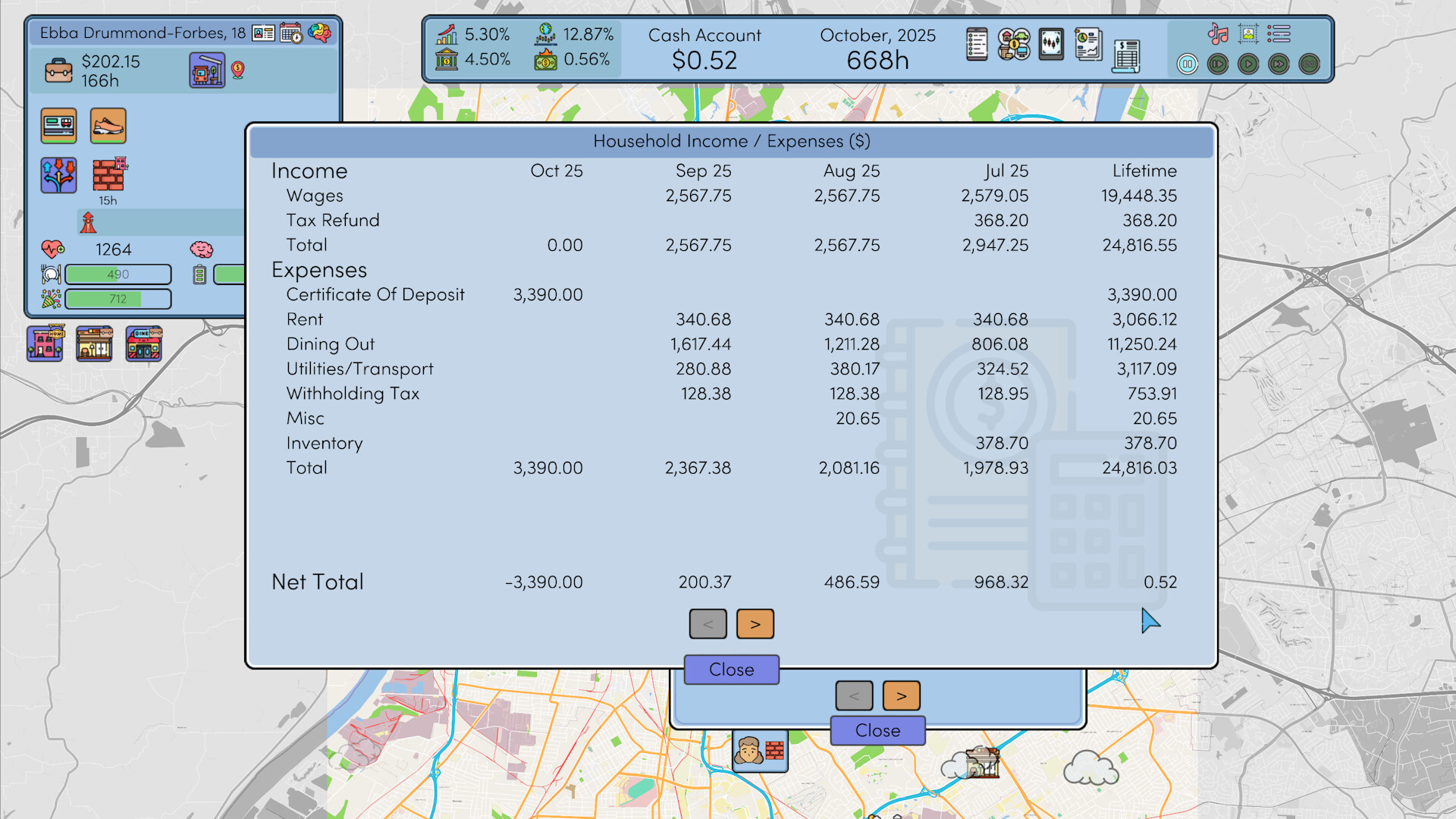Toggle the music note sound icon
Screen dimensions: 1456x819
pyautogui.click(x=1218, y=34)
